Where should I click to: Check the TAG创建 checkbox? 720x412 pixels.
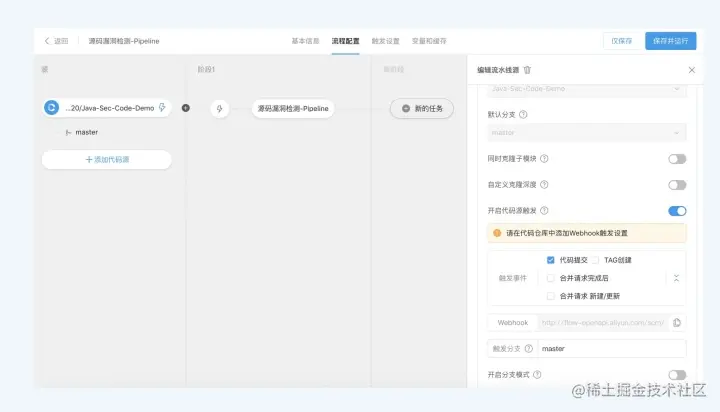pos(595,260)
